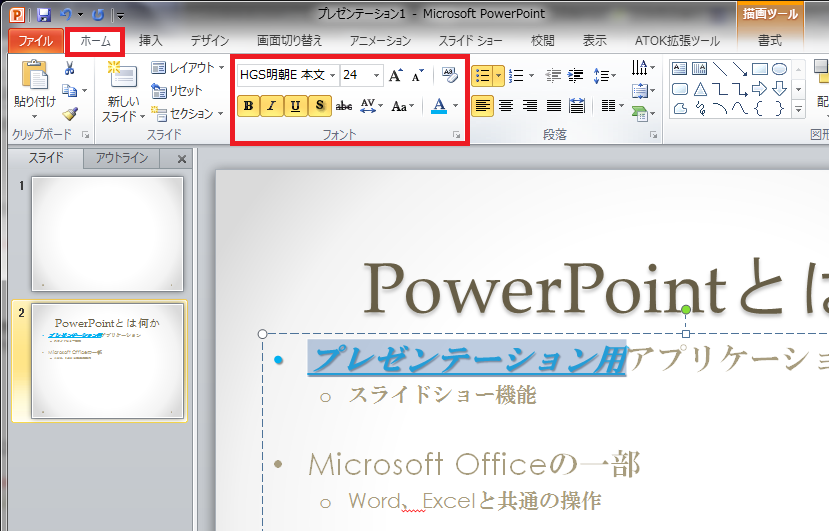The image size is (829, 531).
Task: Open Font dialog launcher in フォント group
Action: coord(457,135)
